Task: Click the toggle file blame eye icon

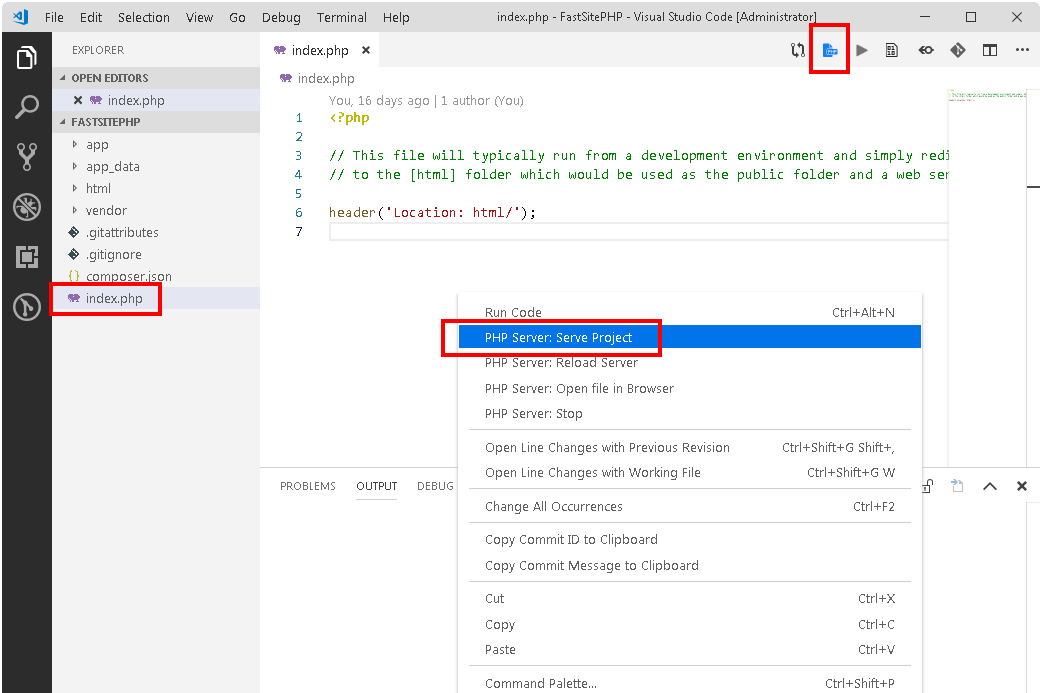Action: point(925,50)
